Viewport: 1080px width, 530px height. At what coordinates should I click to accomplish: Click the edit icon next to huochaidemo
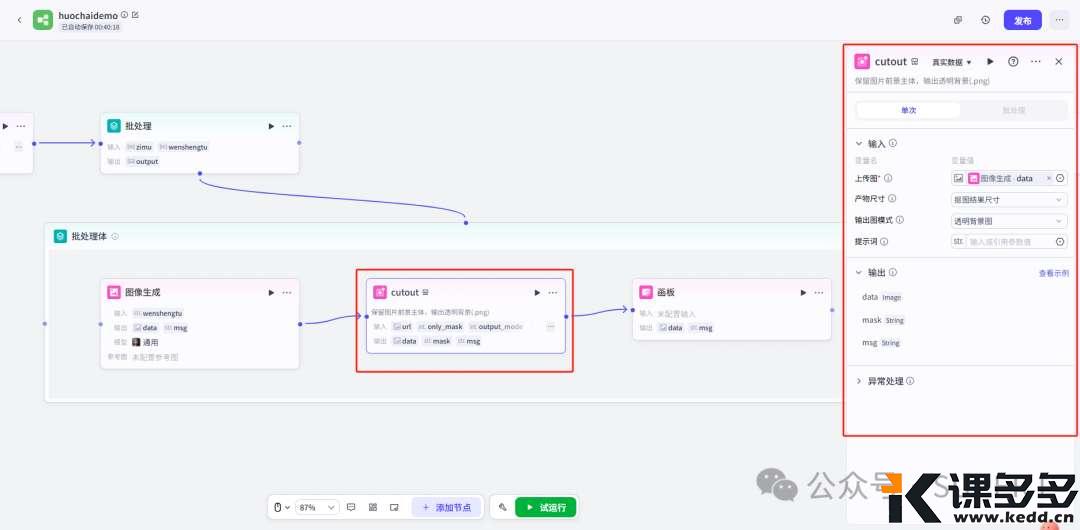coord(135,15)
